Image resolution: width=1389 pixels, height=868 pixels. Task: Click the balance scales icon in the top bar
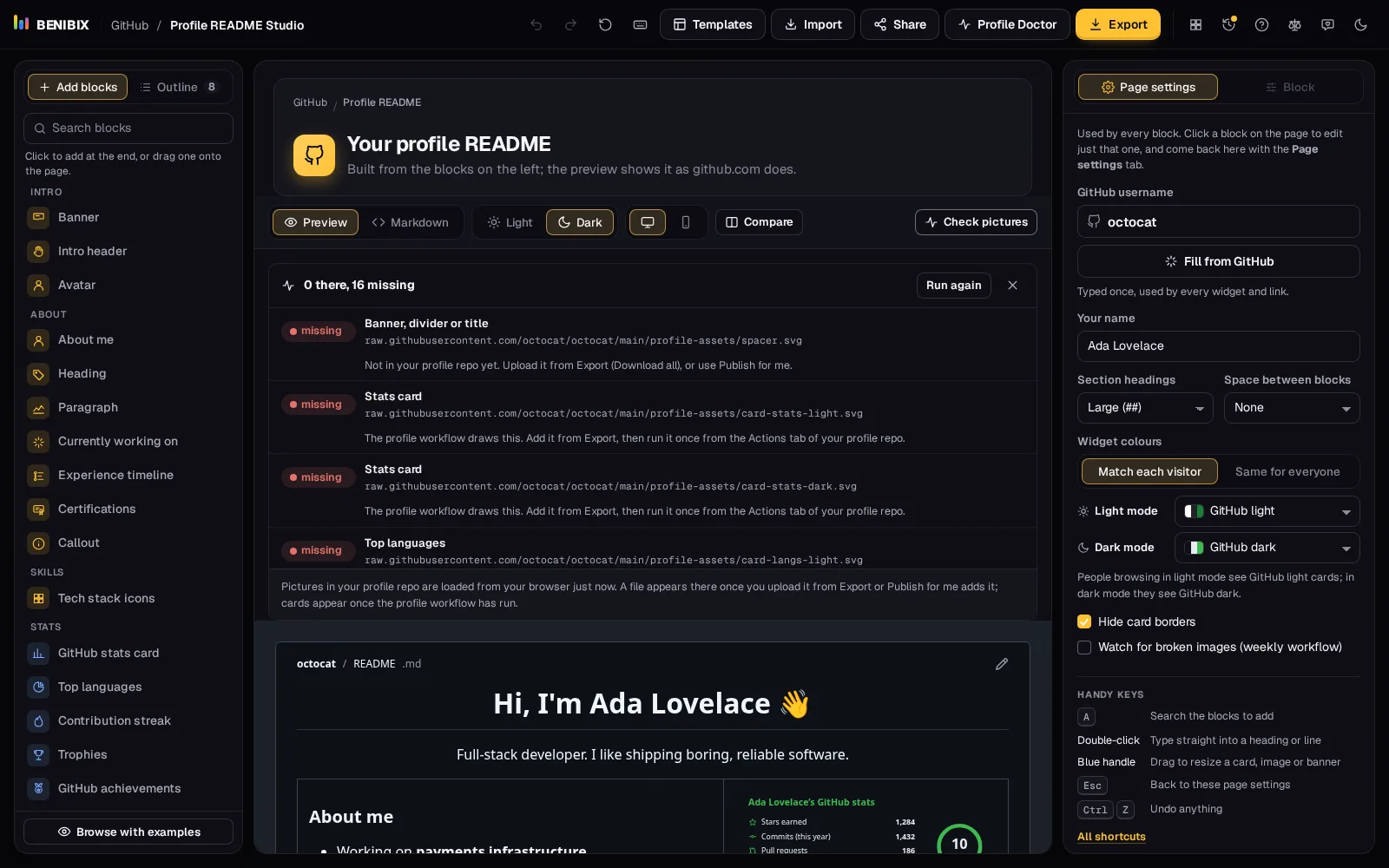pyautogui.click(x=1294, y=25)
